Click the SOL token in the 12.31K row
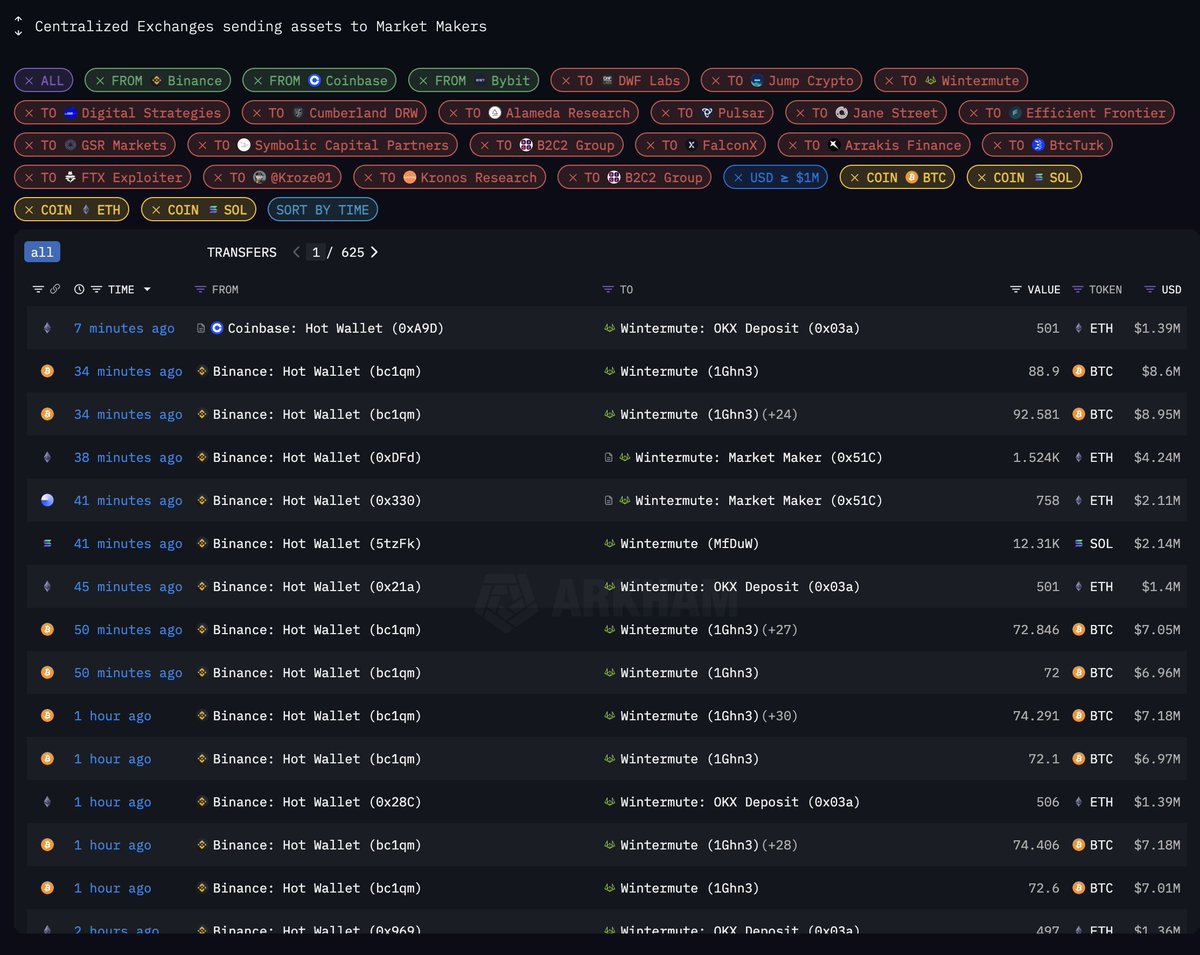 point(1093,543)
